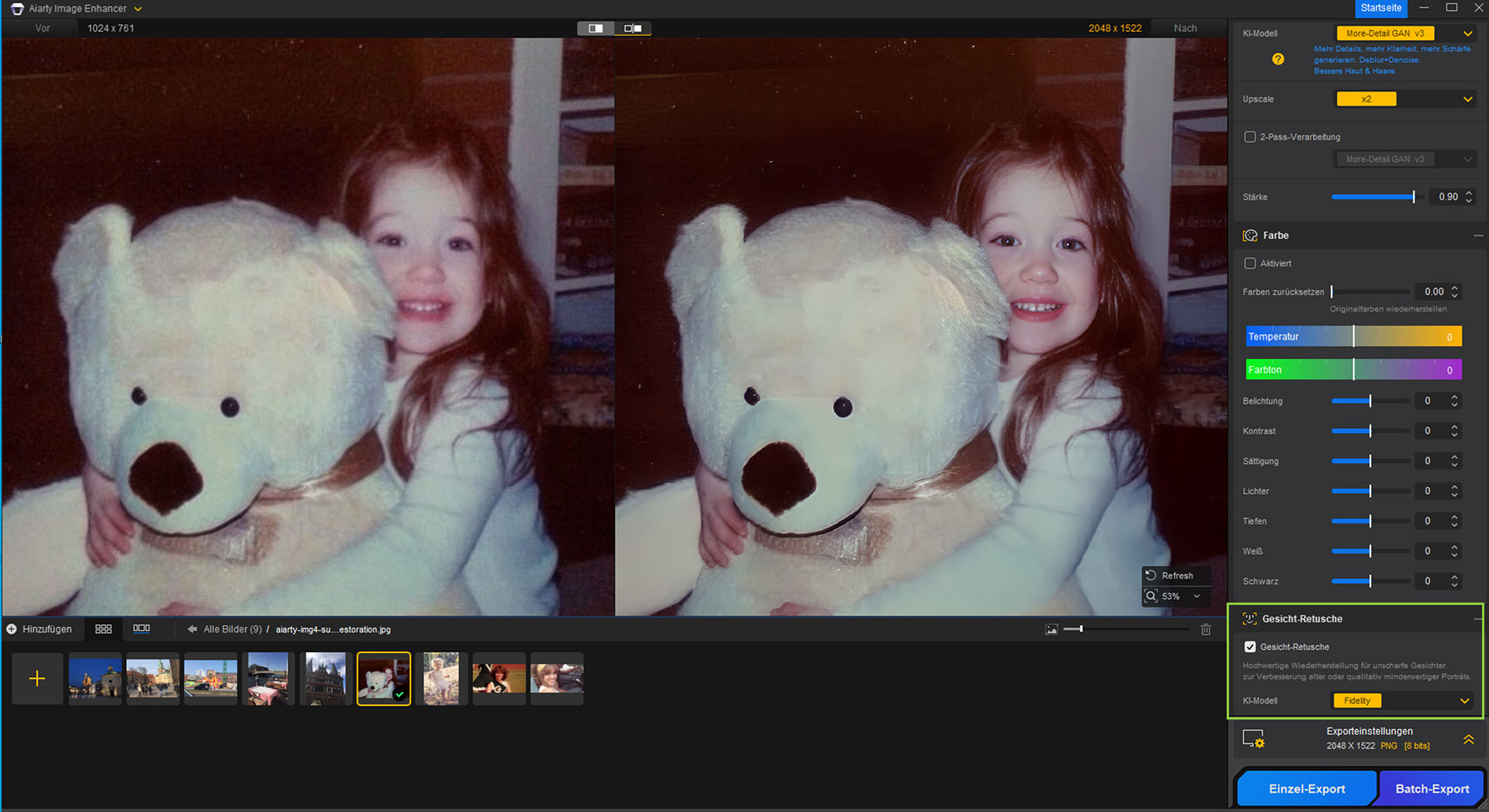
Task: Select the Vor tab label
Action: pos(43,28)
